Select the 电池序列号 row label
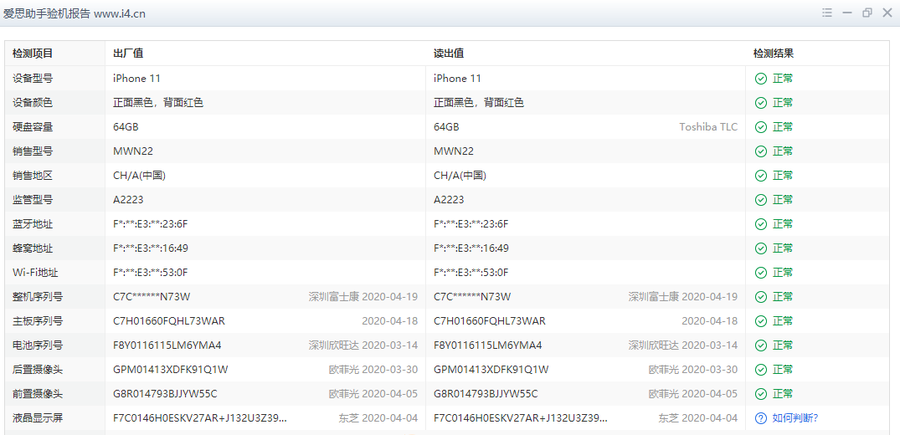This screenshot has height=435, width=900. 38,345
